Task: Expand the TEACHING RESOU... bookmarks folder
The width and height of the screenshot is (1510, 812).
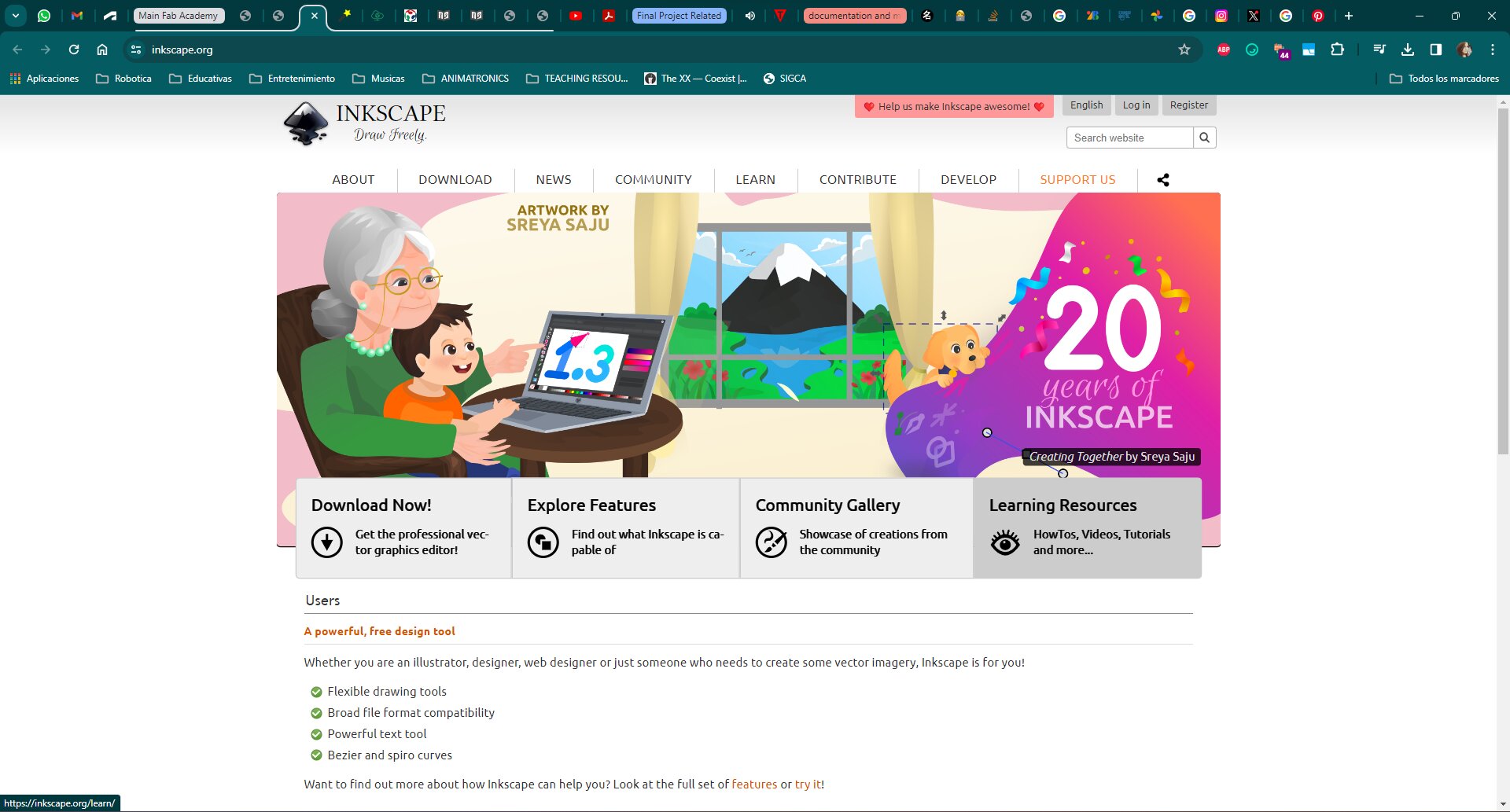Action: point(576,79)
